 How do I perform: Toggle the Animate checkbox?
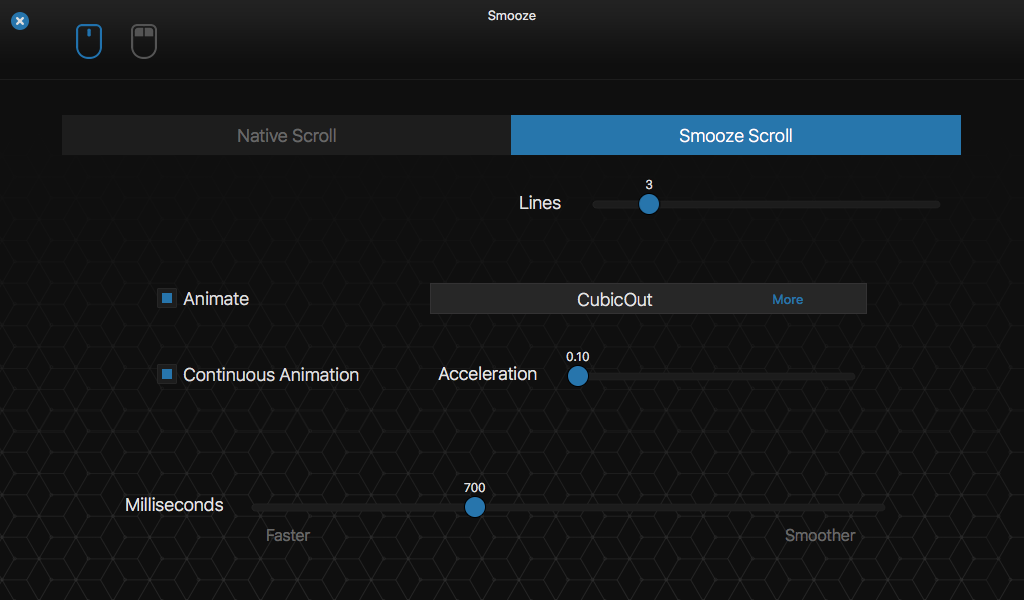point(167,298)
